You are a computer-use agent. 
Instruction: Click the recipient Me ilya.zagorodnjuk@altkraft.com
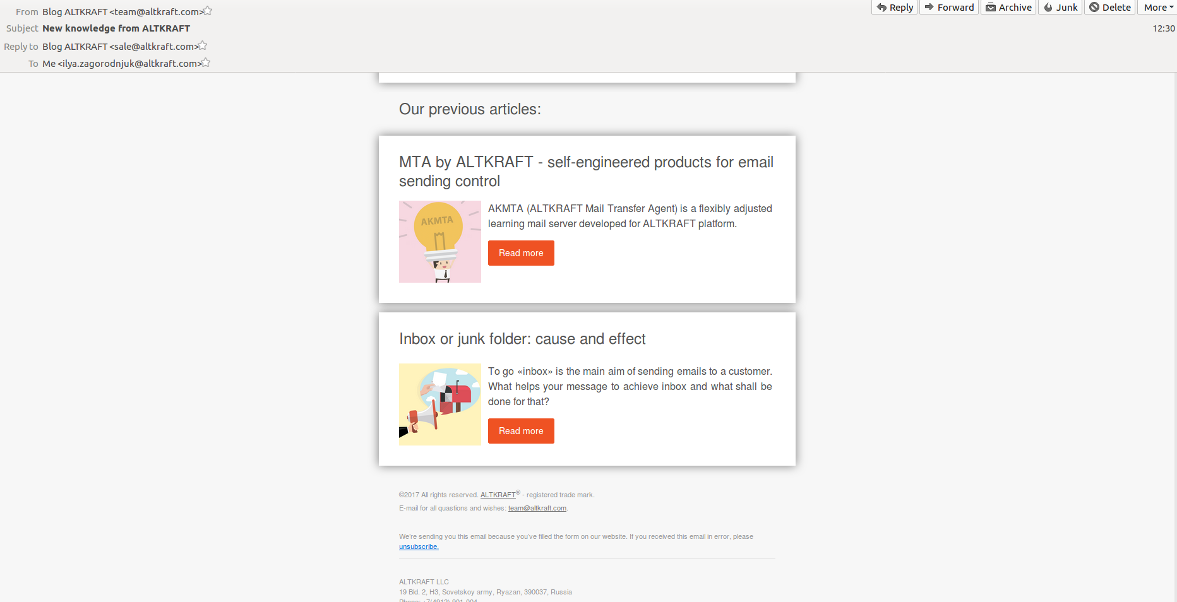[122, 64]
